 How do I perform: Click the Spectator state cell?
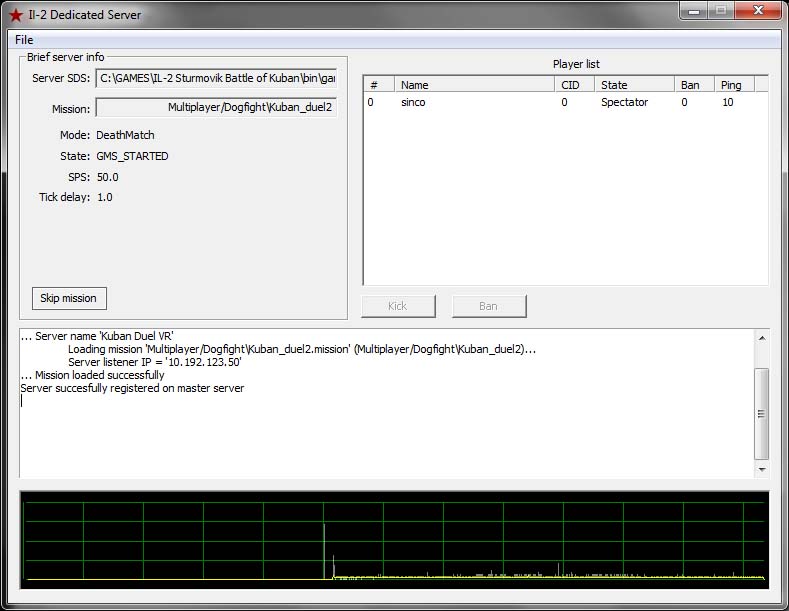coord(624,102)
